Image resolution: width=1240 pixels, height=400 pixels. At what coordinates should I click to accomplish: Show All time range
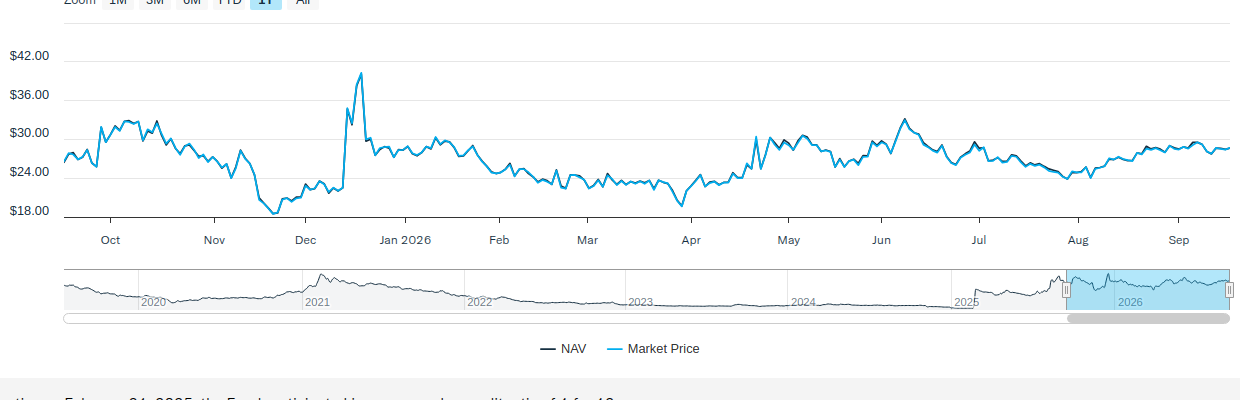coord(302,3)
